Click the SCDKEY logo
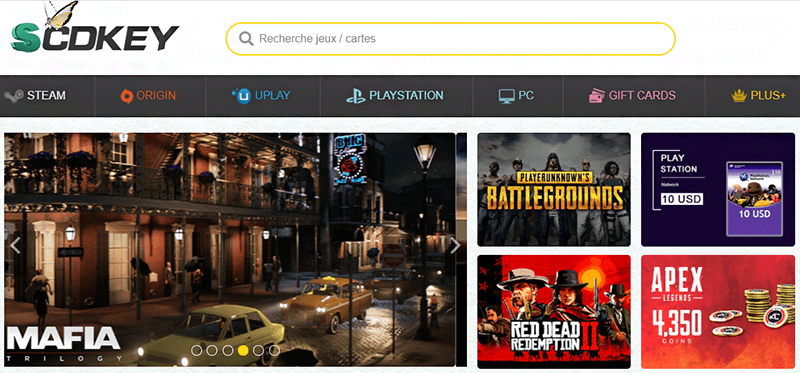 click(94, 27)
